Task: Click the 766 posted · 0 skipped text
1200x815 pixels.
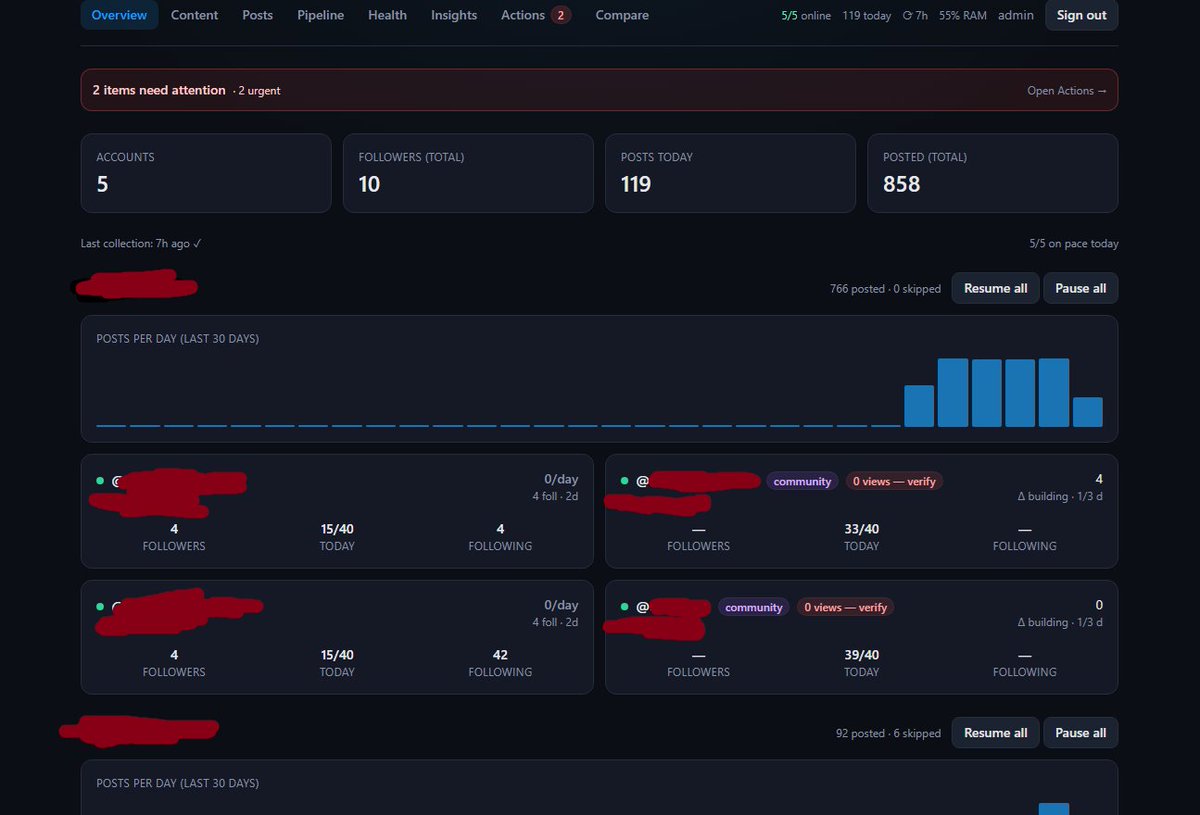Action: 885,289
